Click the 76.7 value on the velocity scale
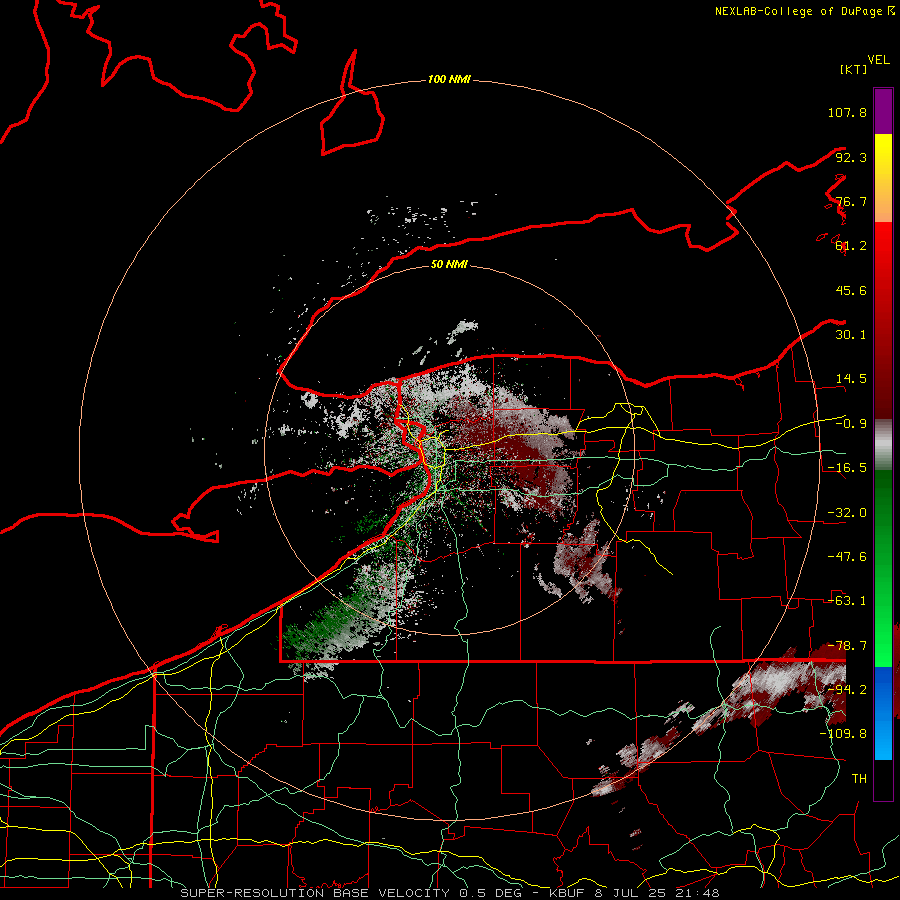This screenshot has height=900, width=900. 851,201
